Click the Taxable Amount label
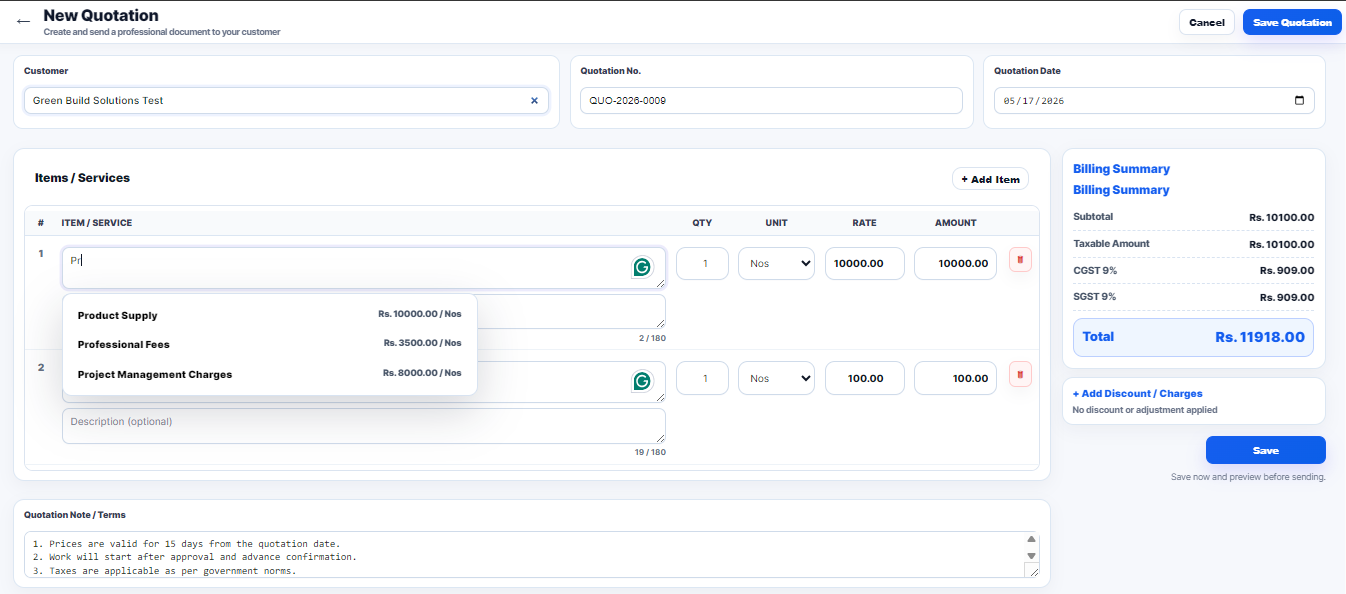Viewport: 1346px width, 594px height. point(1111,244)
